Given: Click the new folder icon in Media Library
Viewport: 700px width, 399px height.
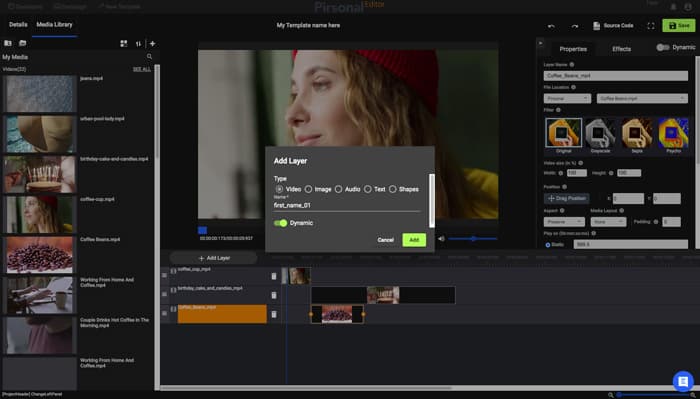Looking at the screenshot, I should pos(8,43).
